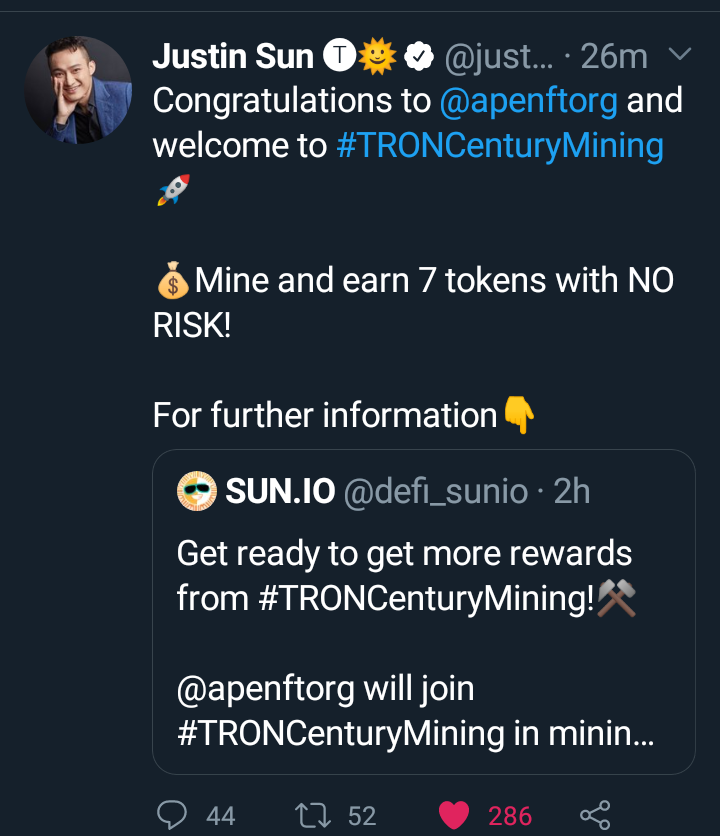The image size is (720, 836).
Task: Click the 52 retweets count
Action: click(362, 816)
